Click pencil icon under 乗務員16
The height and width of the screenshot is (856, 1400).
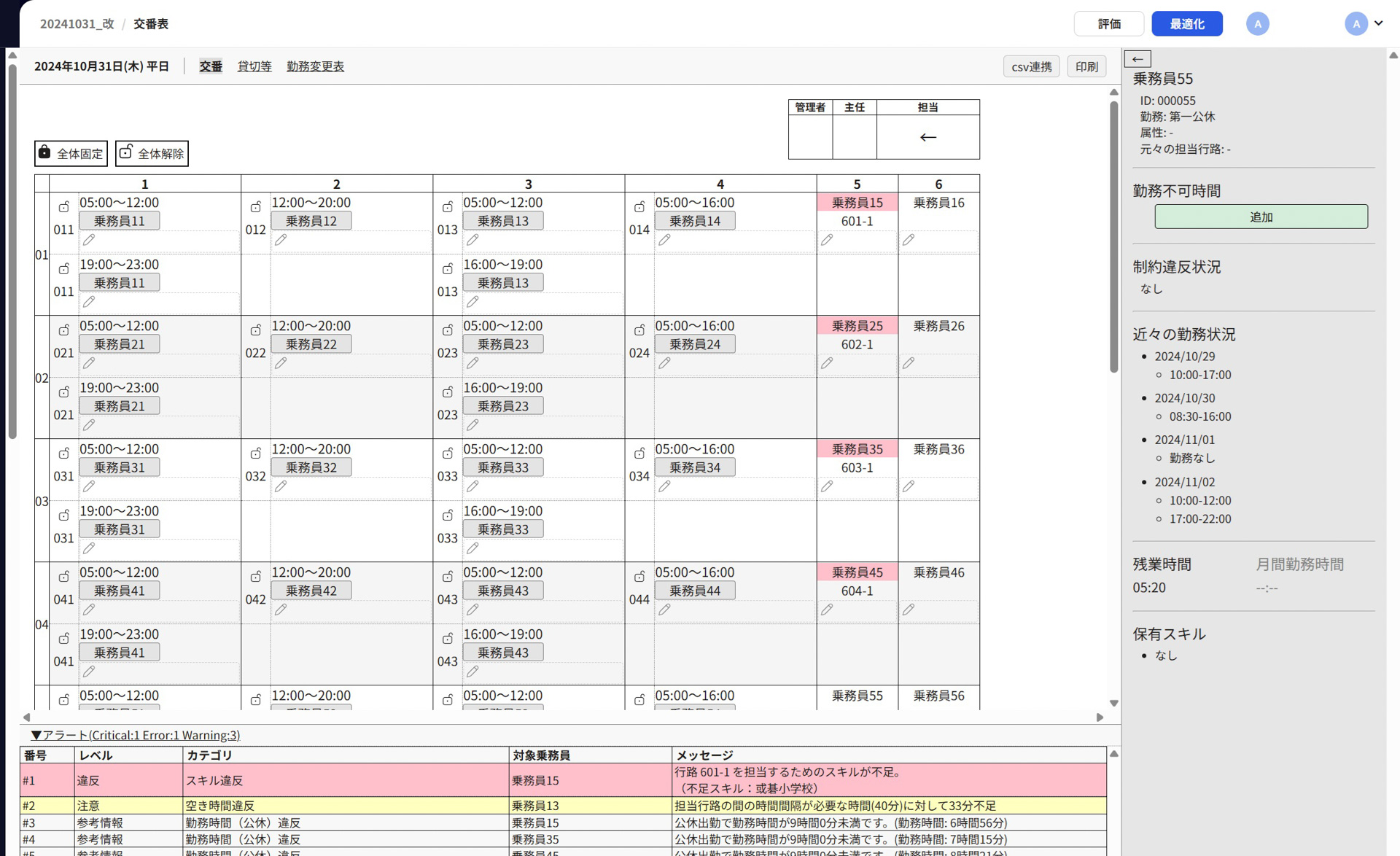coord(909,240)
